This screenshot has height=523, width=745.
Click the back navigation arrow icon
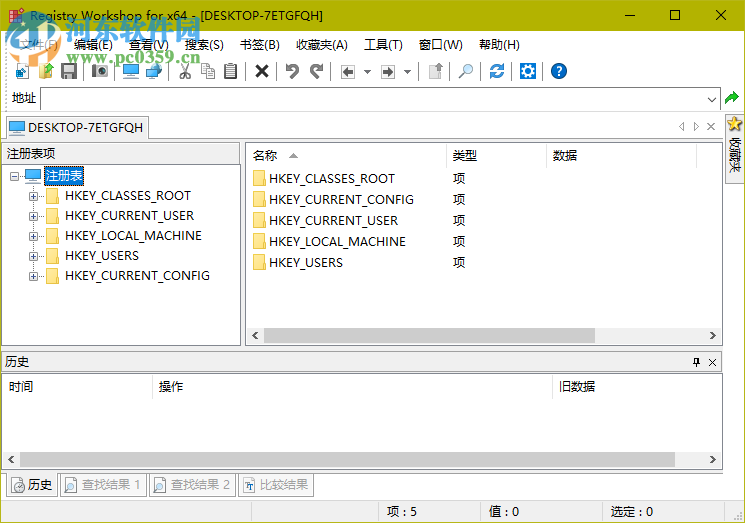click(x=348, y=72)
